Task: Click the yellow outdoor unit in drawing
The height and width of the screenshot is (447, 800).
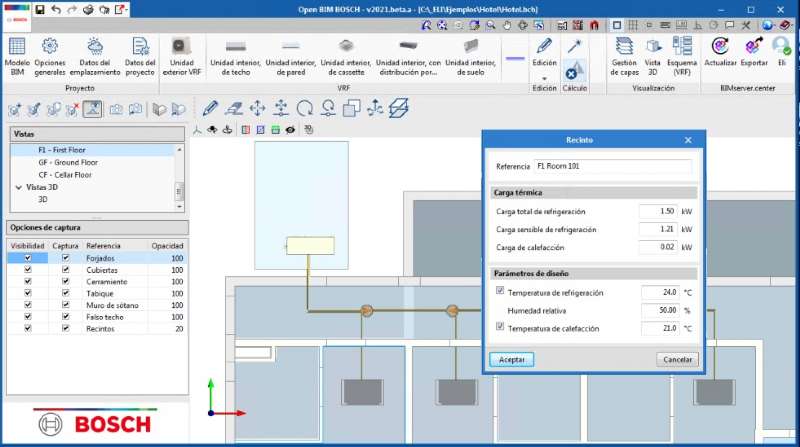Action: pyautogui.click(x=310, y=245)
